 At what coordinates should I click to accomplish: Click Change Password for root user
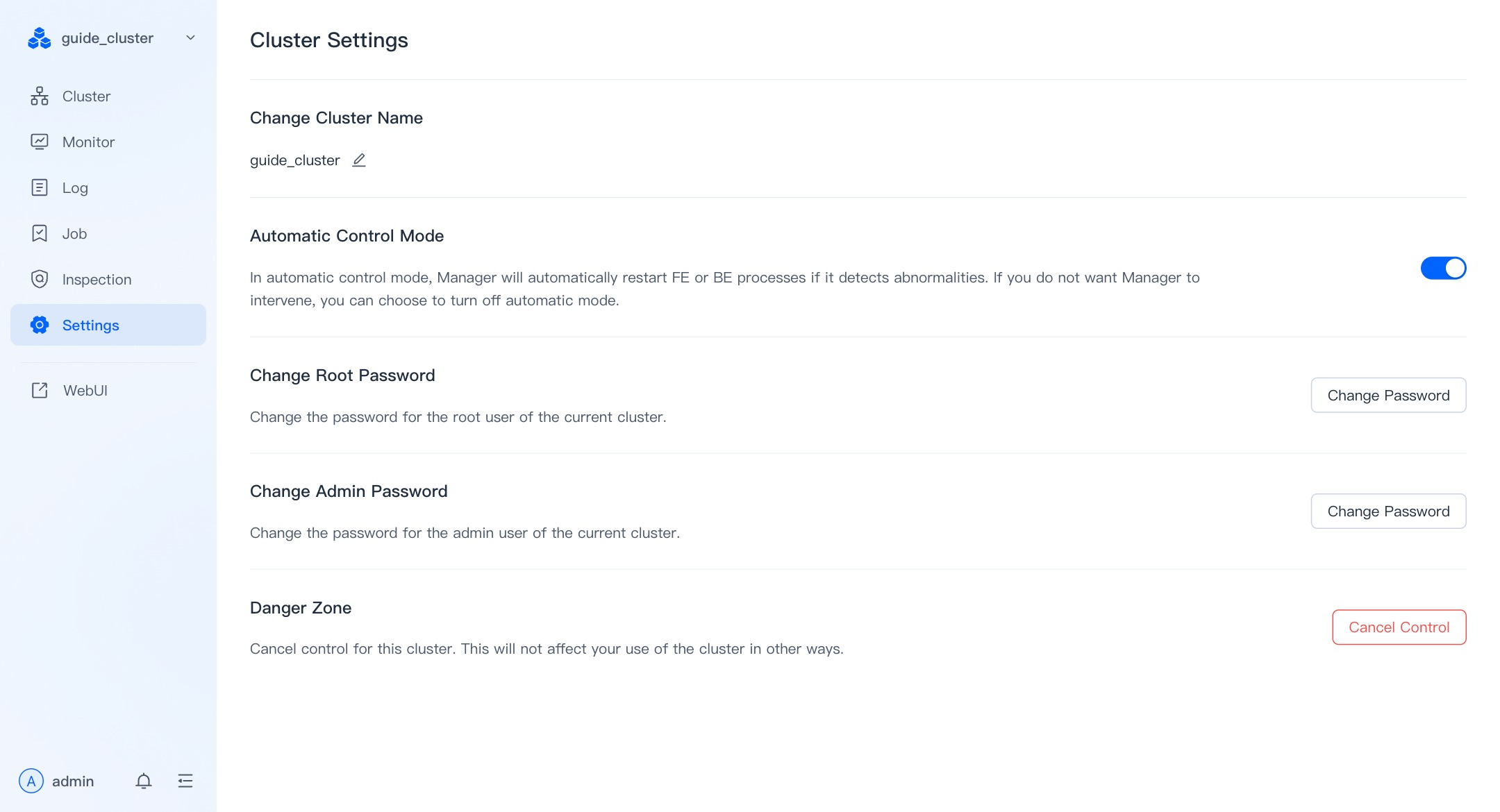tap(1388, 395)
